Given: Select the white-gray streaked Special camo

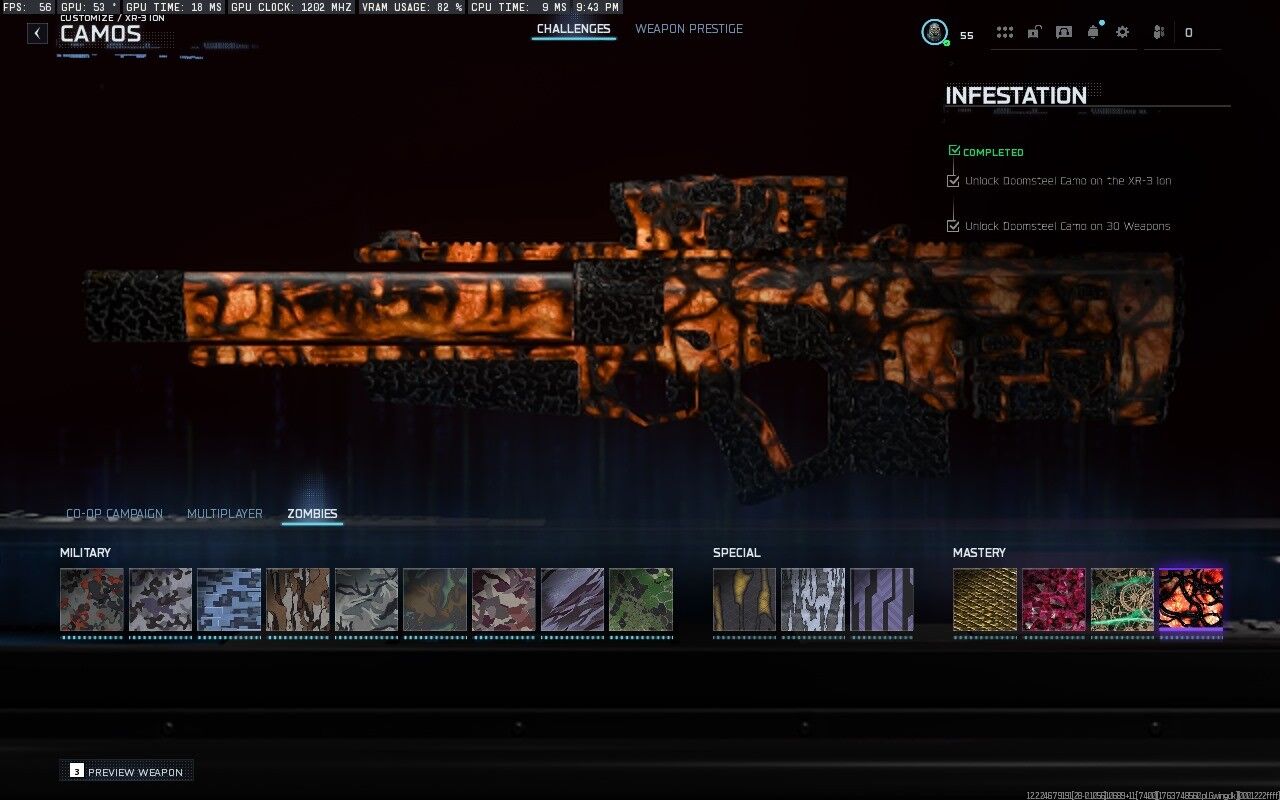Looking at the screenshot, I should (x=813, y=600).
